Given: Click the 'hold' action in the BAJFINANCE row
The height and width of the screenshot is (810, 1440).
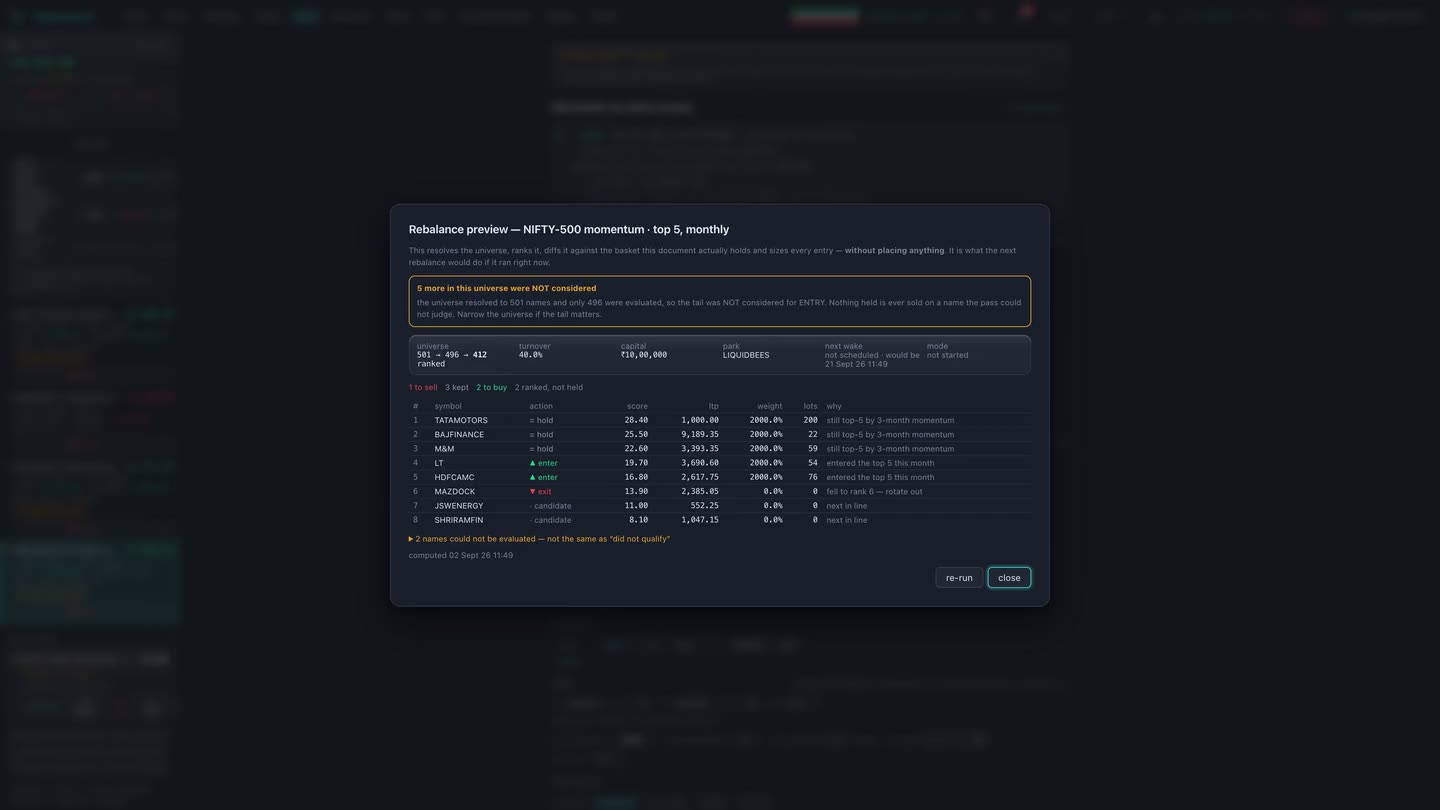Looking at the screenshot, I should tap(541, 434).
